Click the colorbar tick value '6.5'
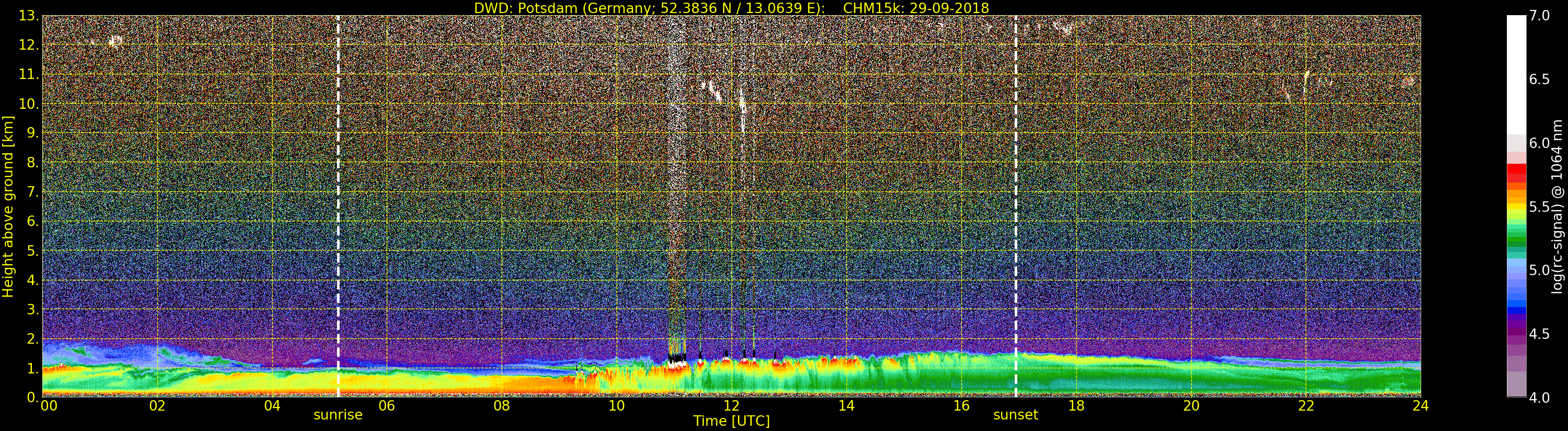This screenshot has width=1568, height=431. 1539,80
